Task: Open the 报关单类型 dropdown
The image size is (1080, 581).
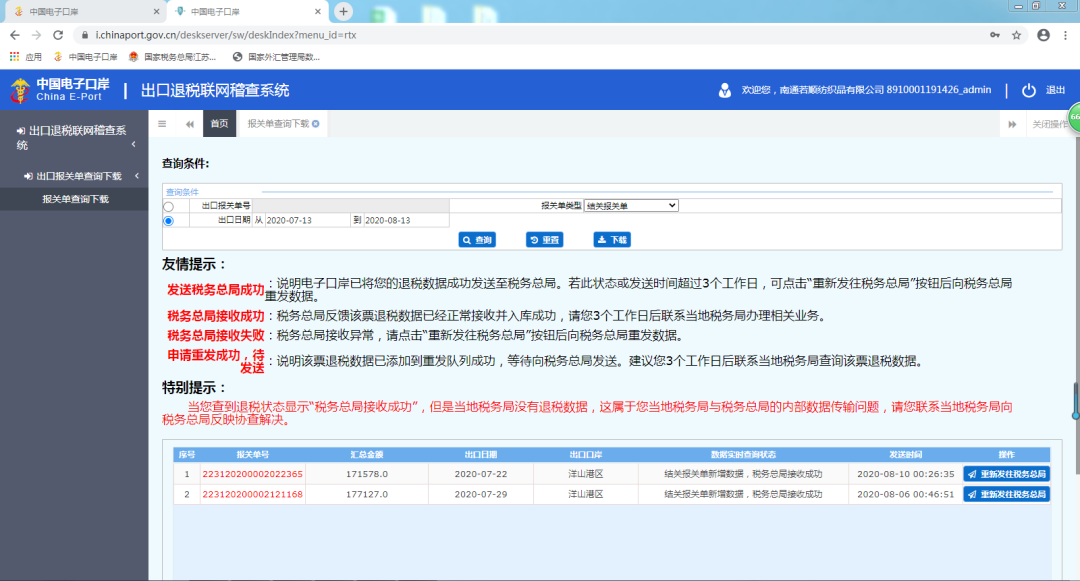Action: coord(631,206)
